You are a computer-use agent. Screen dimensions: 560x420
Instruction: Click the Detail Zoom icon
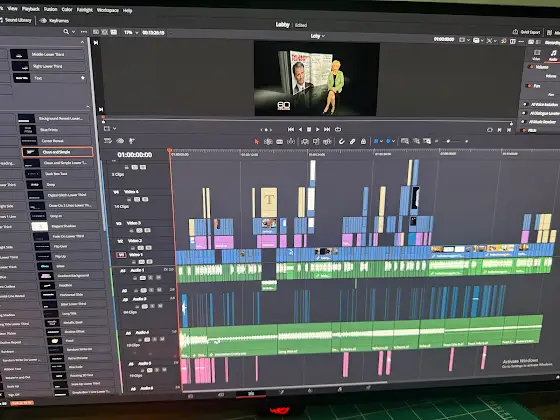[x=416, y=141]
